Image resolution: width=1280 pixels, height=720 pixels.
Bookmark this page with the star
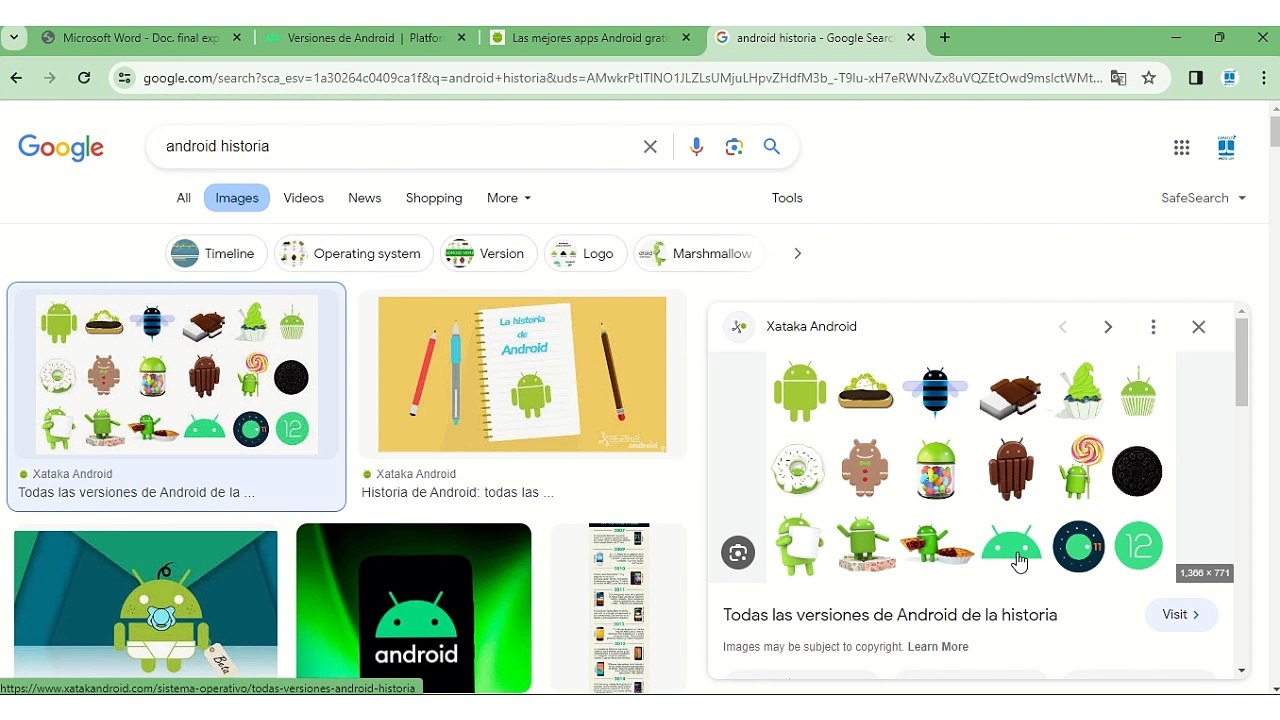tap(1149, 78)
